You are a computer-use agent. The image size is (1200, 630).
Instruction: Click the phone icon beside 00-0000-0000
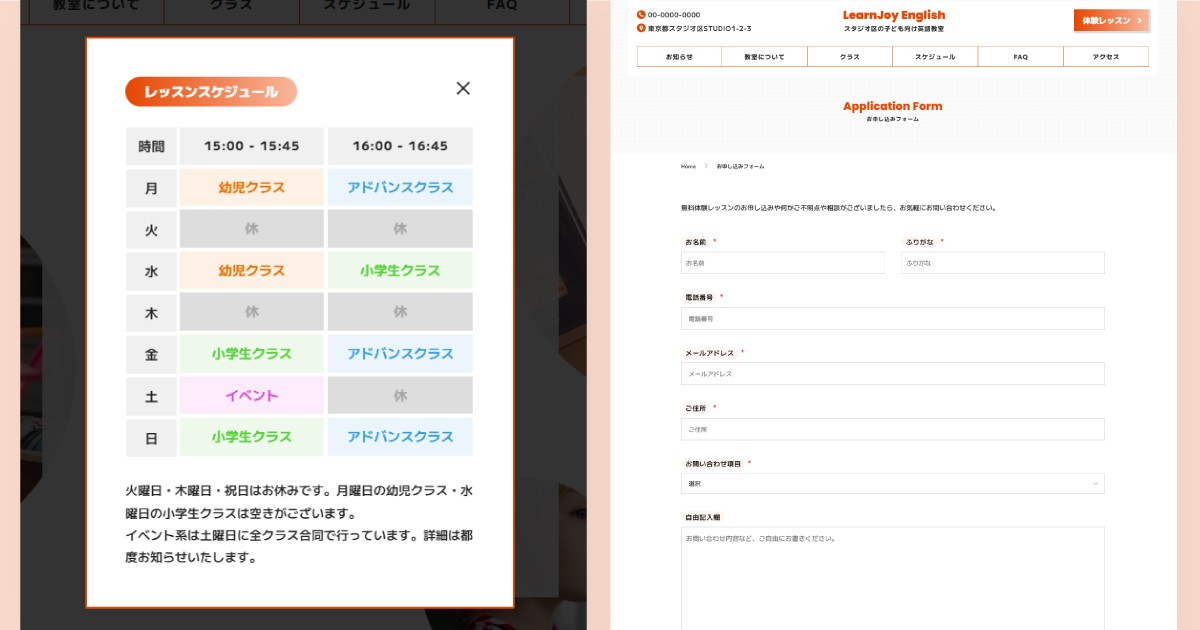[x=641, y=13]
